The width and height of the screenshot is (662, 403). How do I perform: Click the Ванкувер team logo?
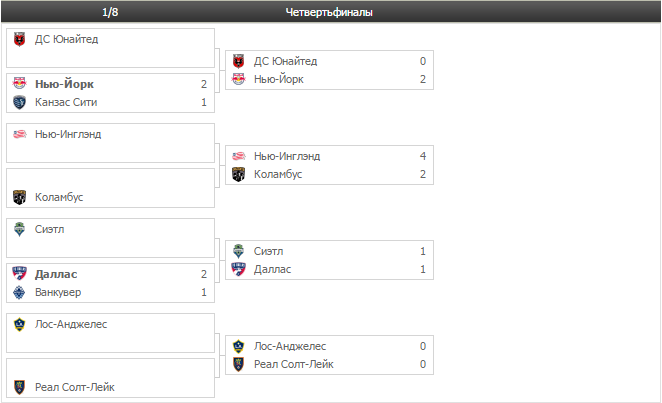(x=18, y=292)
